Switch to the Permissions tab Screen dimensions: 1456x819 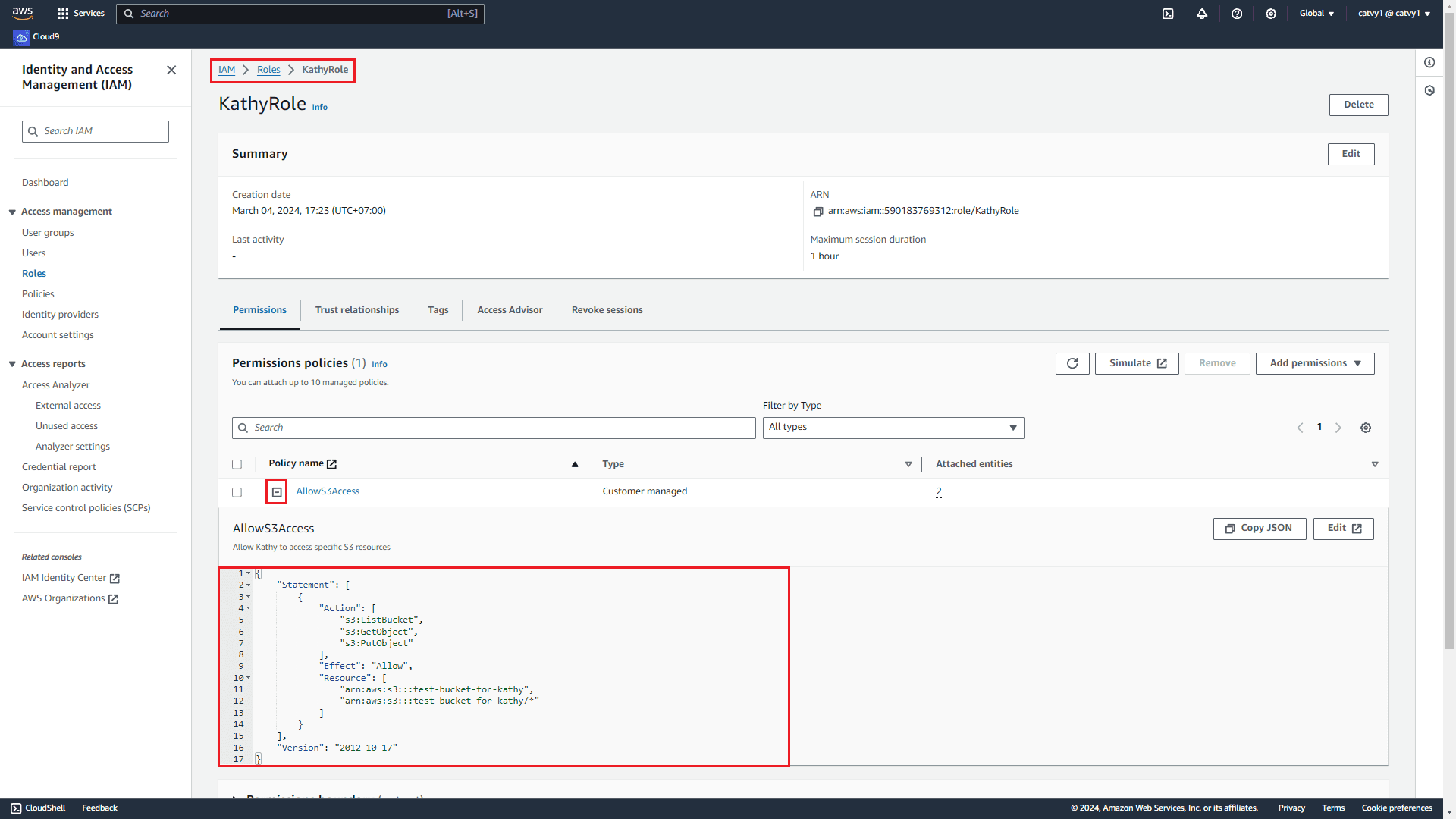tap(259, 310)
